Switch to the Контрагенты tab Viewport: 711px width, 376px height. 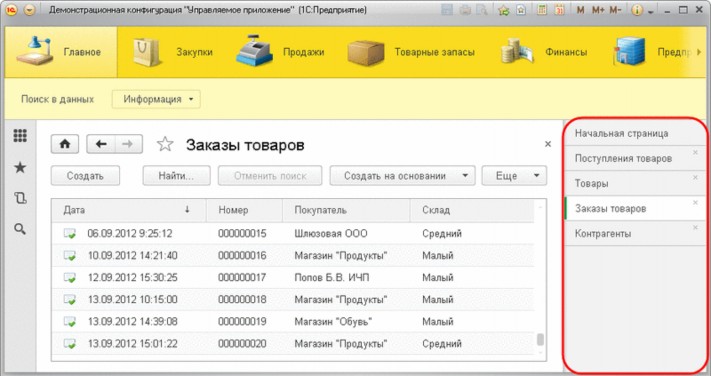coord(635,234)
